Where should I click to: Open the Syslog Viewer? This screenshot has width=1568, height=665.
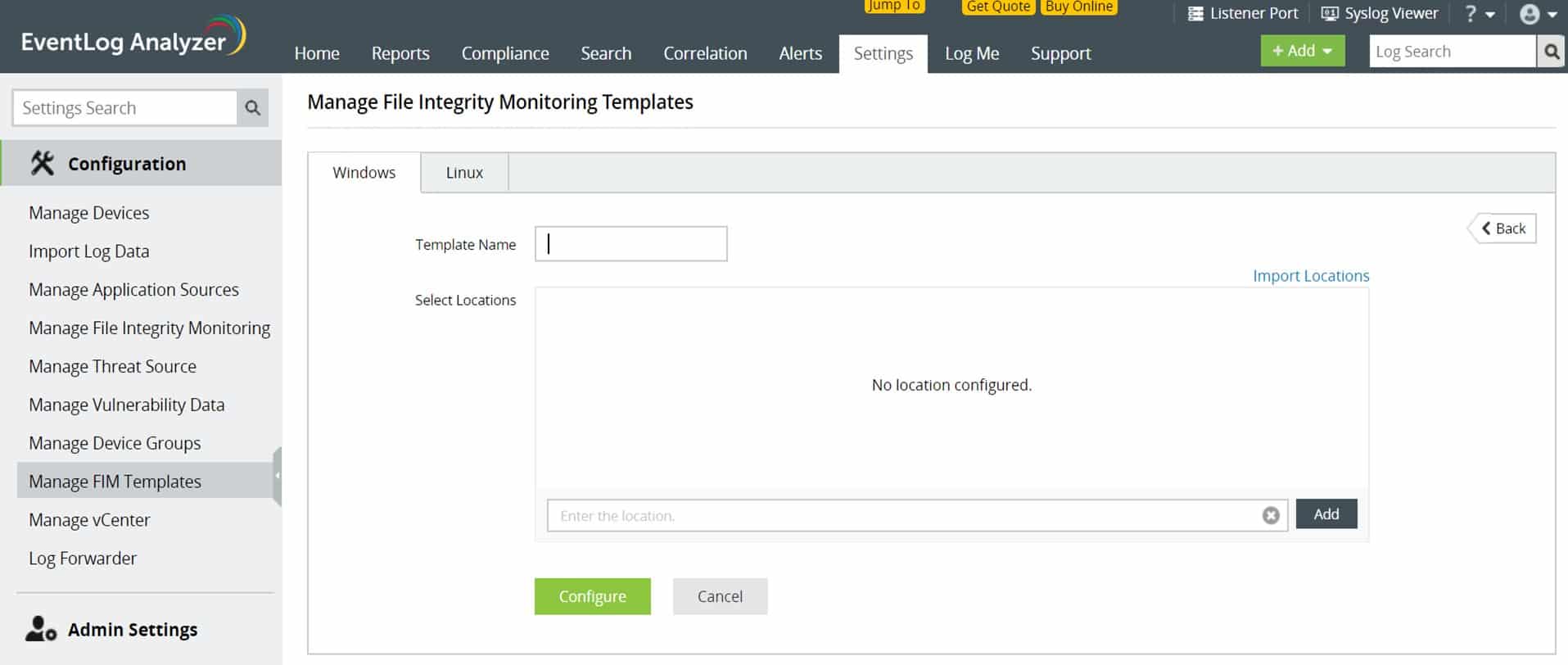(x=1379, y=14)
